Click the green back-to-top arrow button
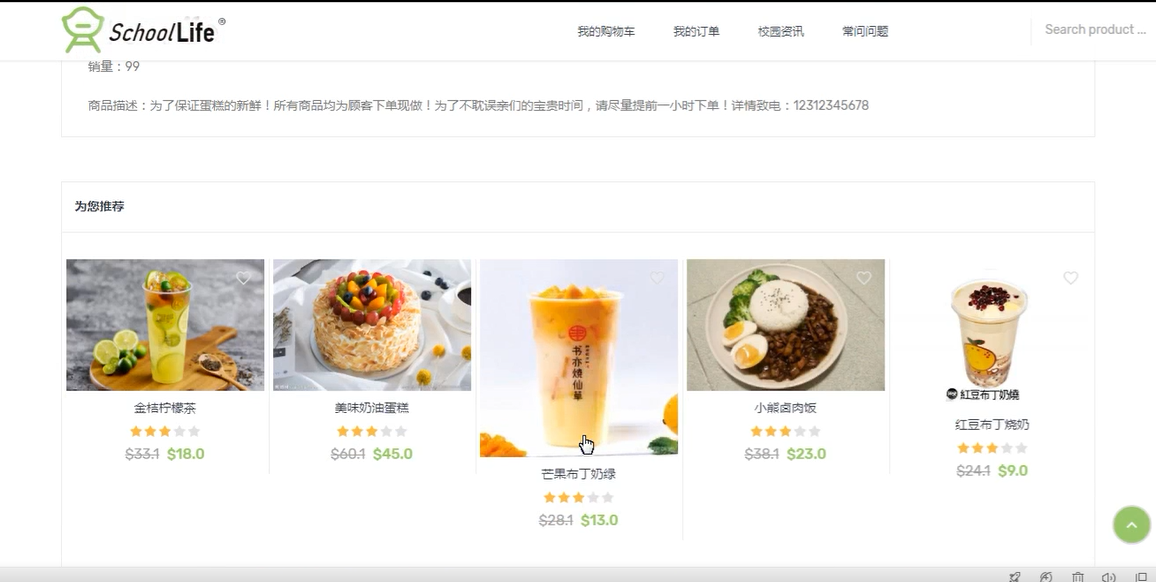1156x582 pixels. click(x=1132, y=524)
